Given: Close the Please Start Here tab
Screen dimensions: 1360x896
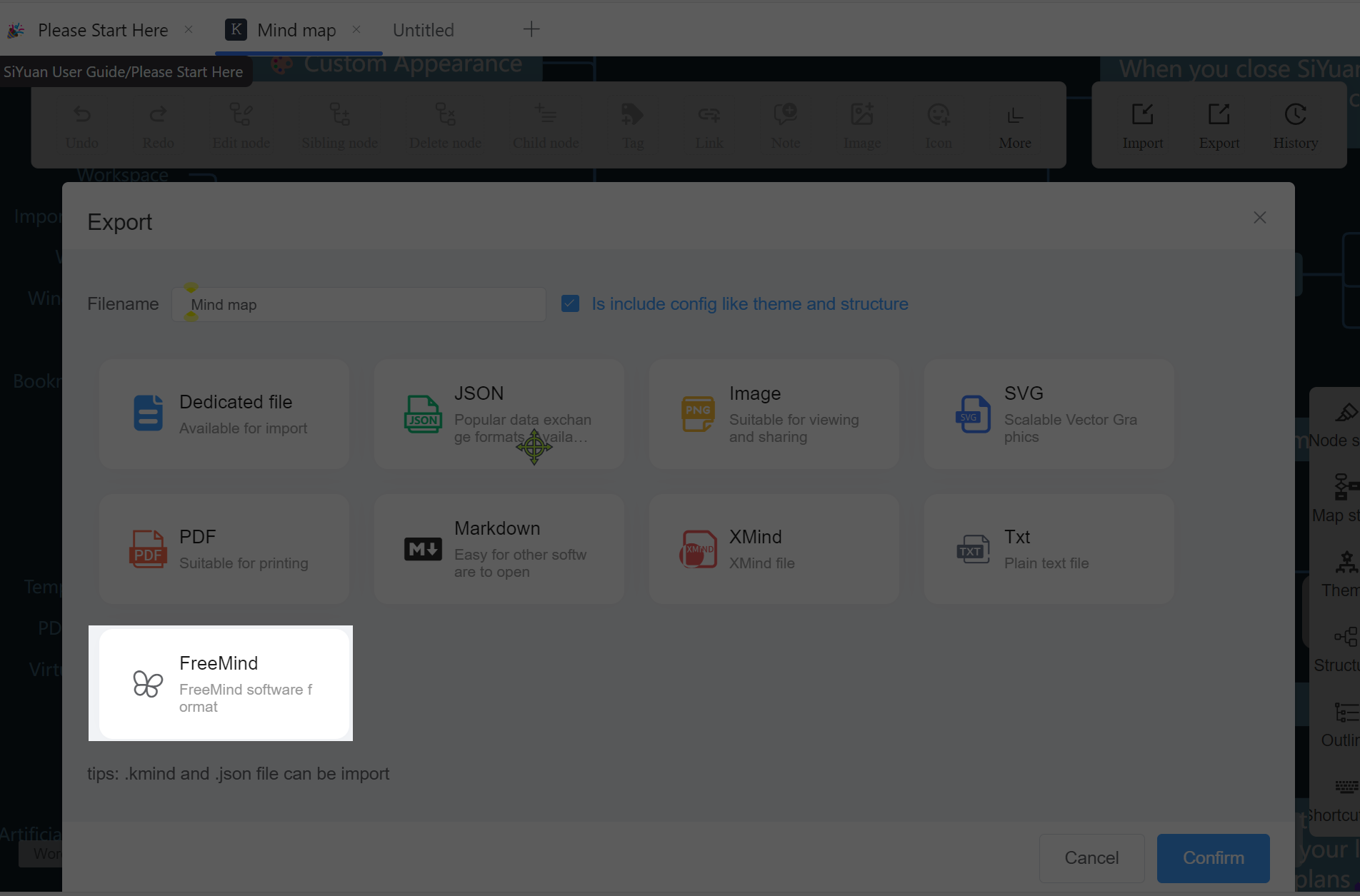Looking at the screenshot, I should [189, 29].
